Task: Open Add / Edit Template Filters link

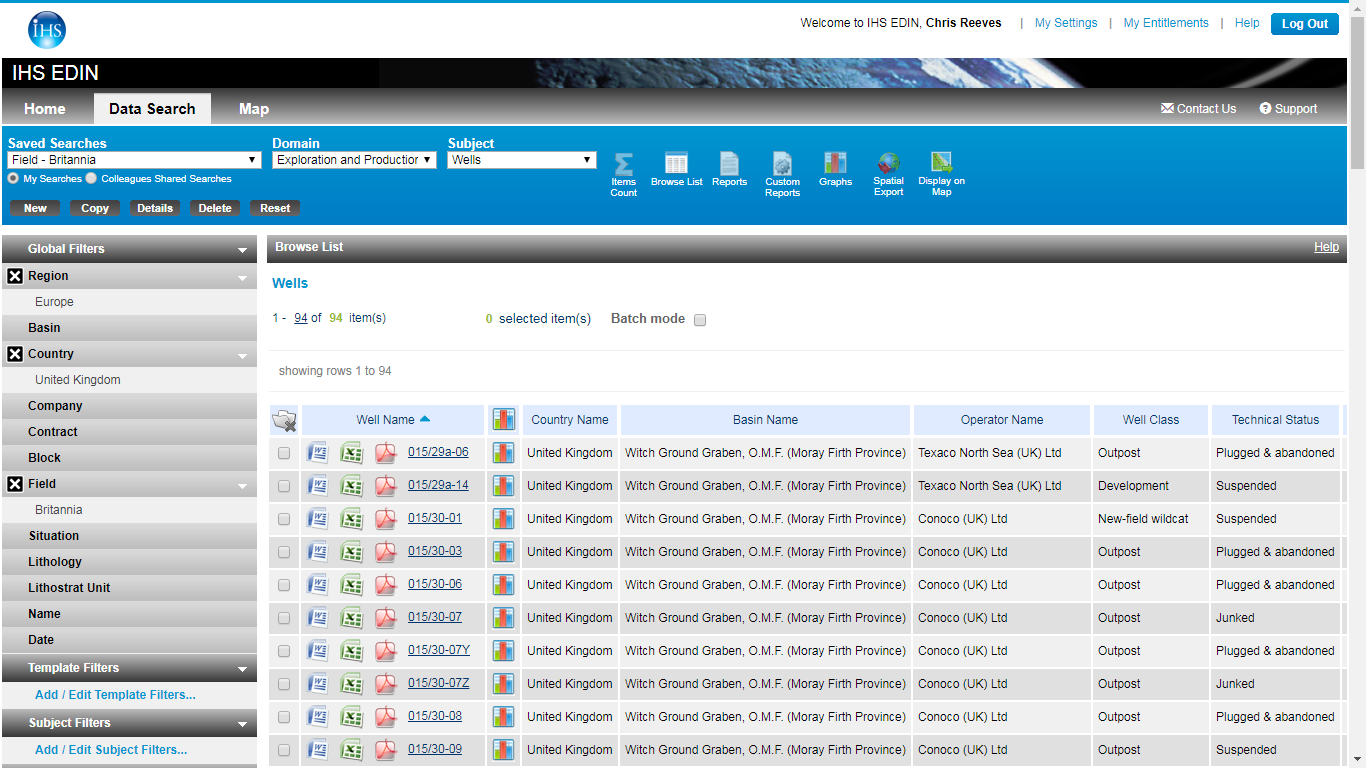Action: click(115, 695)
